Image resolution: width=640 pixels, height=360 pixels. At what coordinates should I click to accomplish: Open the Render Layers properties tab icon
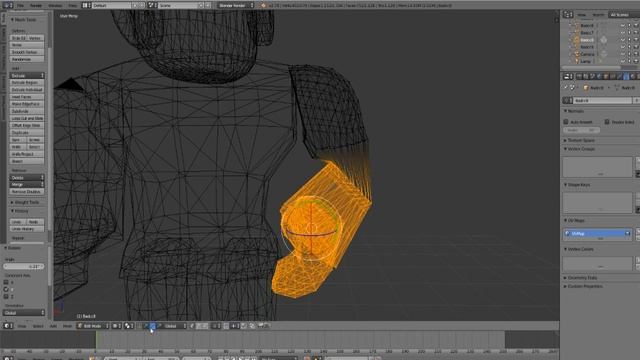click(586, 76)
